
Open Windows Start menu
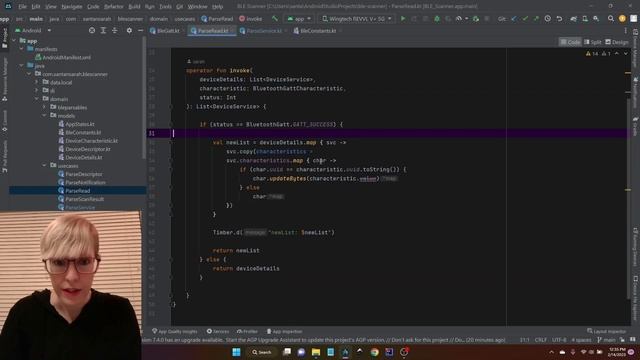tap(236, 352)
